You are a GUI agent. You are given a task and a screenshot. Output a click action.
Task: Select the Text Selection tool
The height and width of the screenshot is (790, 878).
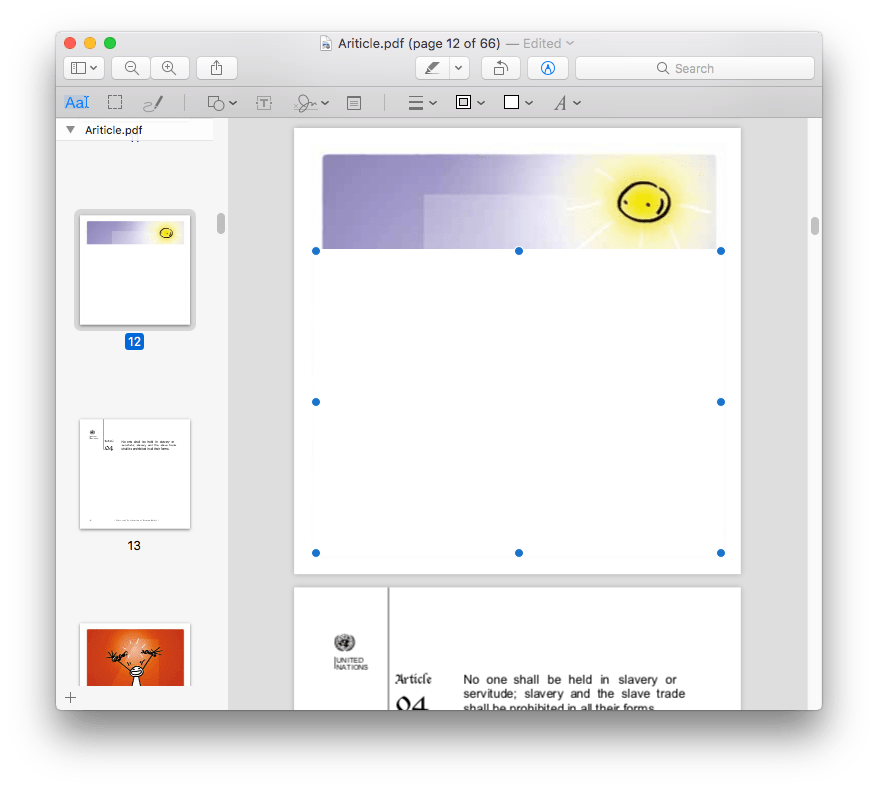(77, 102)
